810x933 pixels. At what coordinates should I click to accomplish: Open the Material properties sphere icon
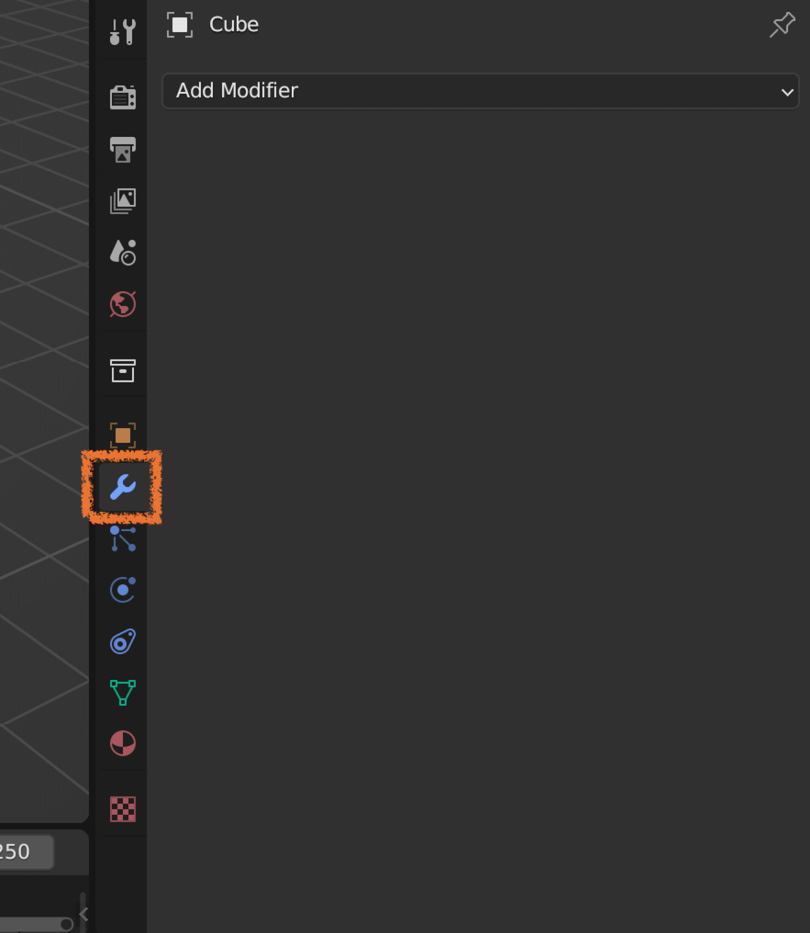click(123, 743)
